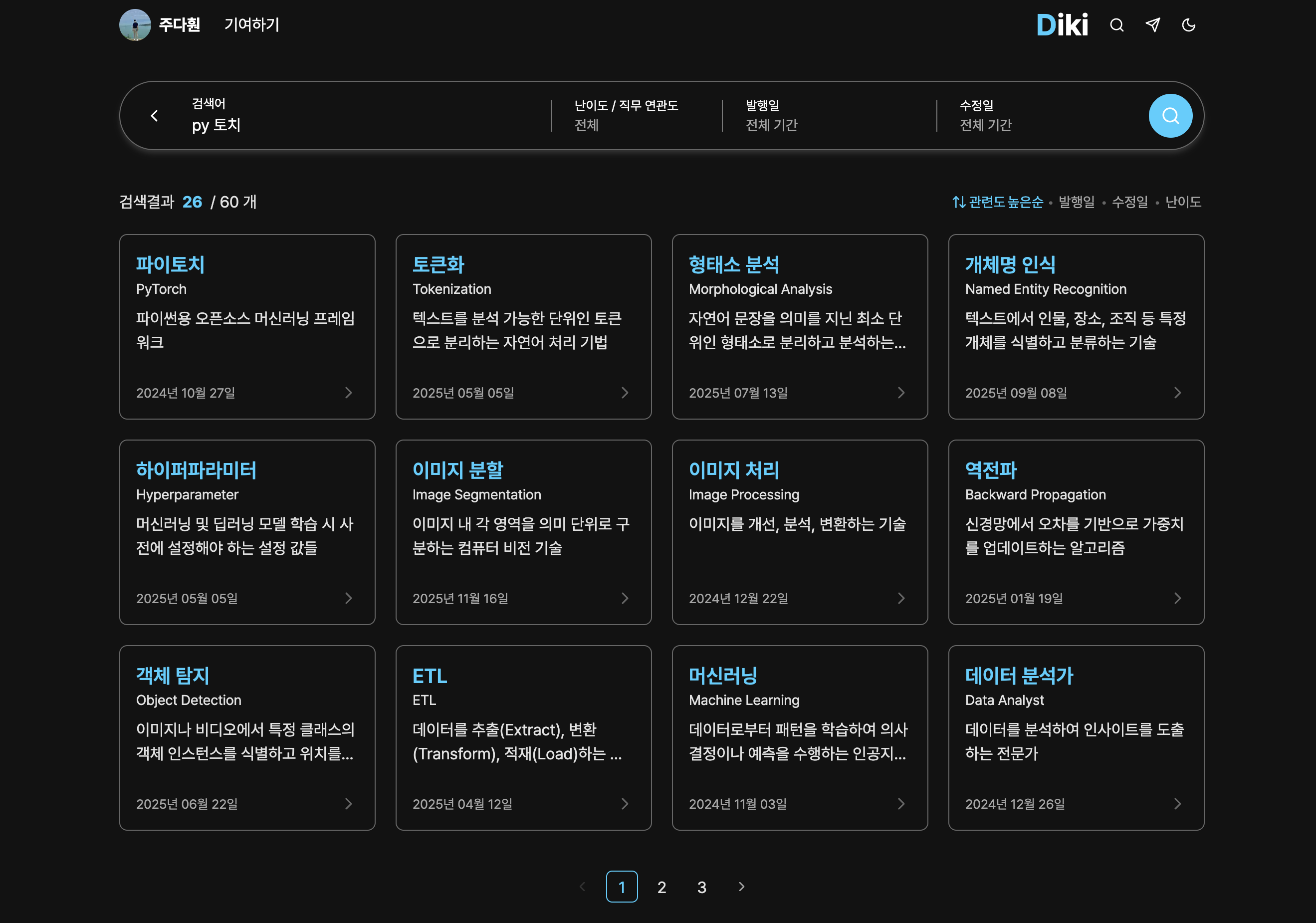The width and height of the screenshot is (1316, 923).
Task: Expand the 머신러닝 card detail chevron
Action: pos(900,804)
